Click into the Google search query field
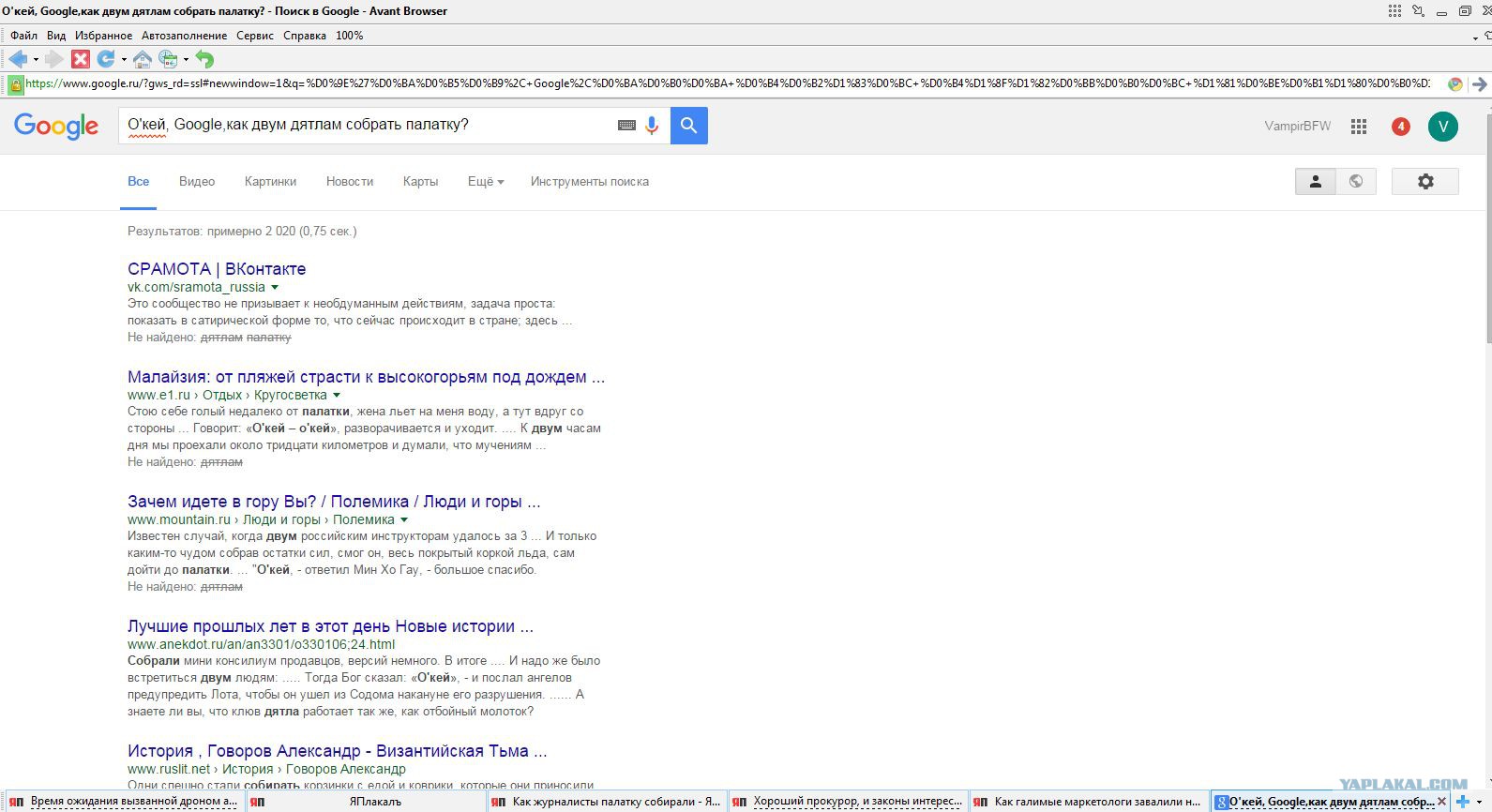The image size is (1492, 812). 366,125
